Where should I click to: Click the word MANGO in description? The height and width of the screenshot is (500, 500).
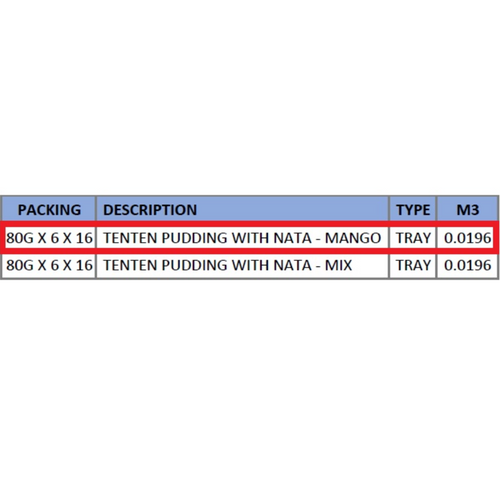[x=353, y=238]
